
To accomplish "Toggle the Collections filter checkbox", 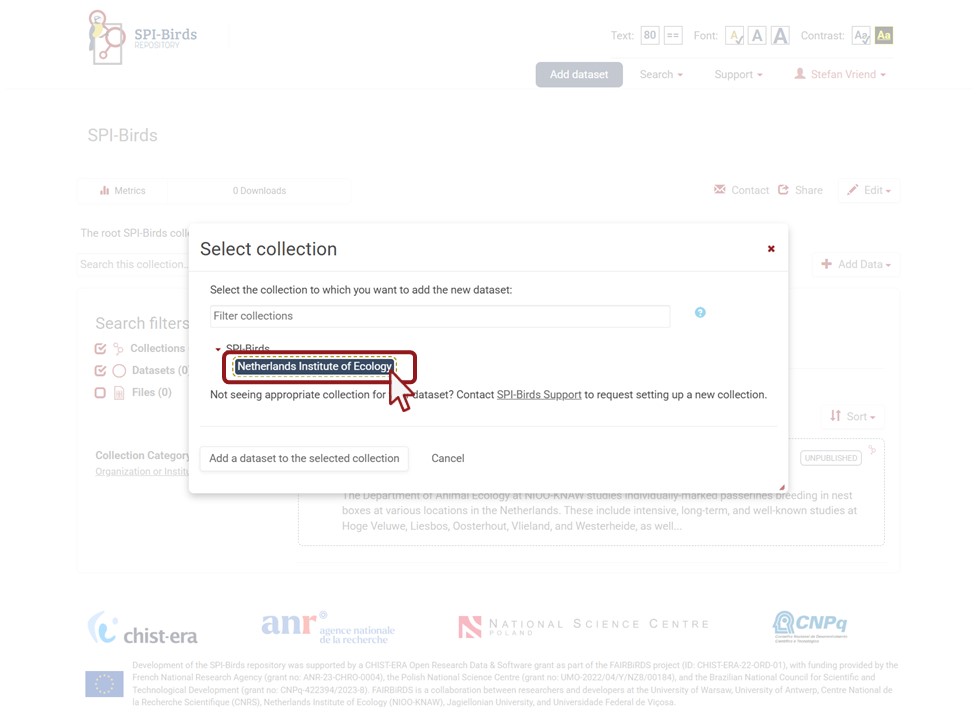I will coord(100,349).
